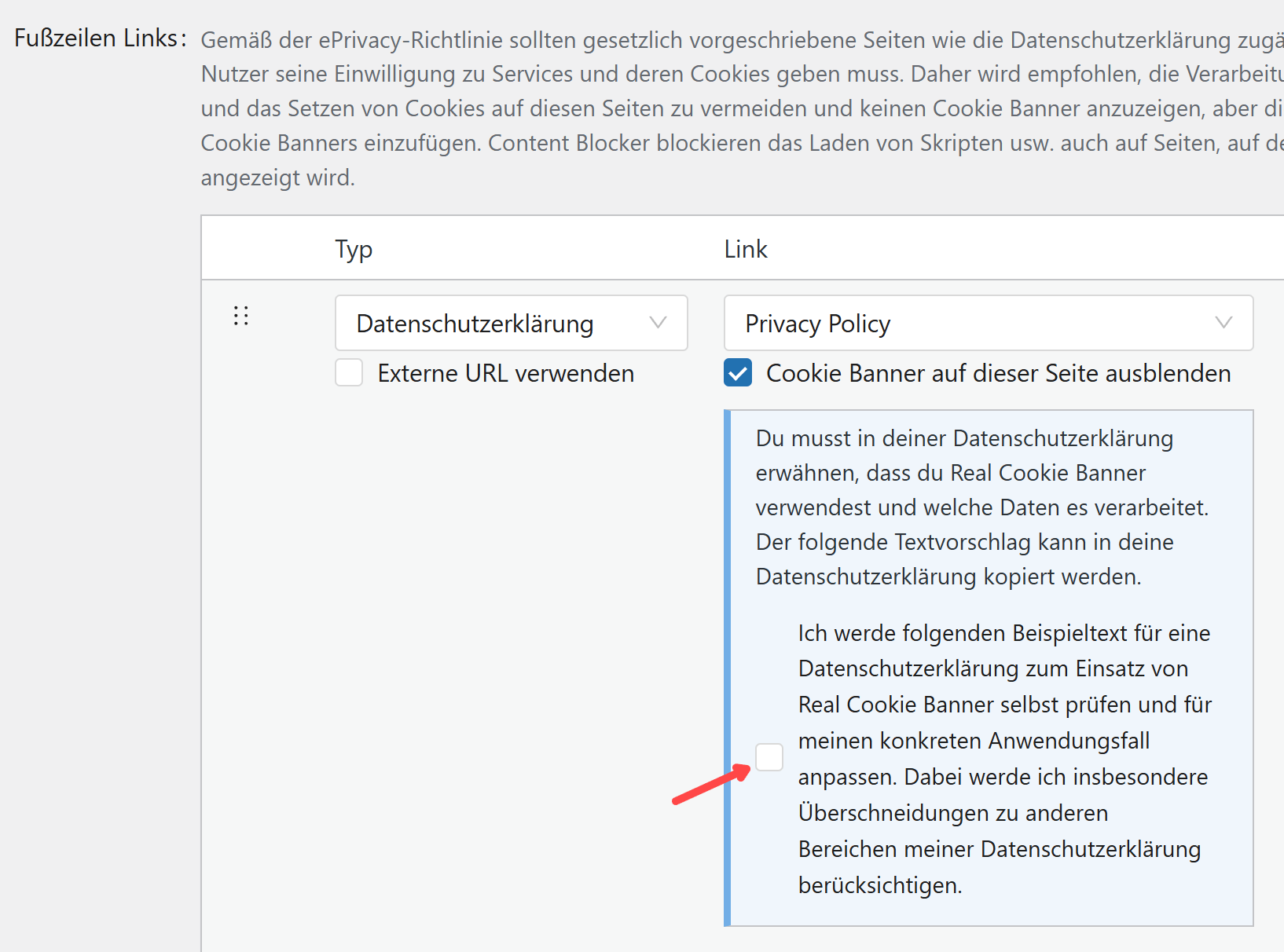Open the Privacy Policy link dropdown
This screenshot has width=1284, height=952.
pos(967,323)
